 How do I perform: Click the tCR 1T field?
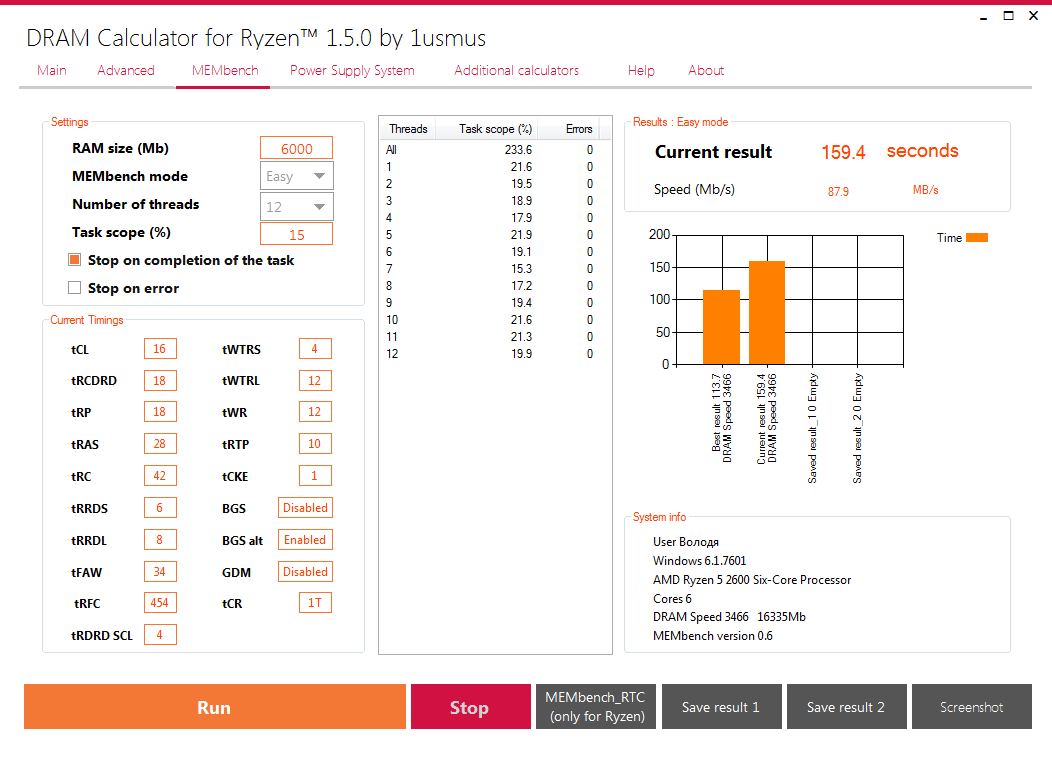[315, 603]
